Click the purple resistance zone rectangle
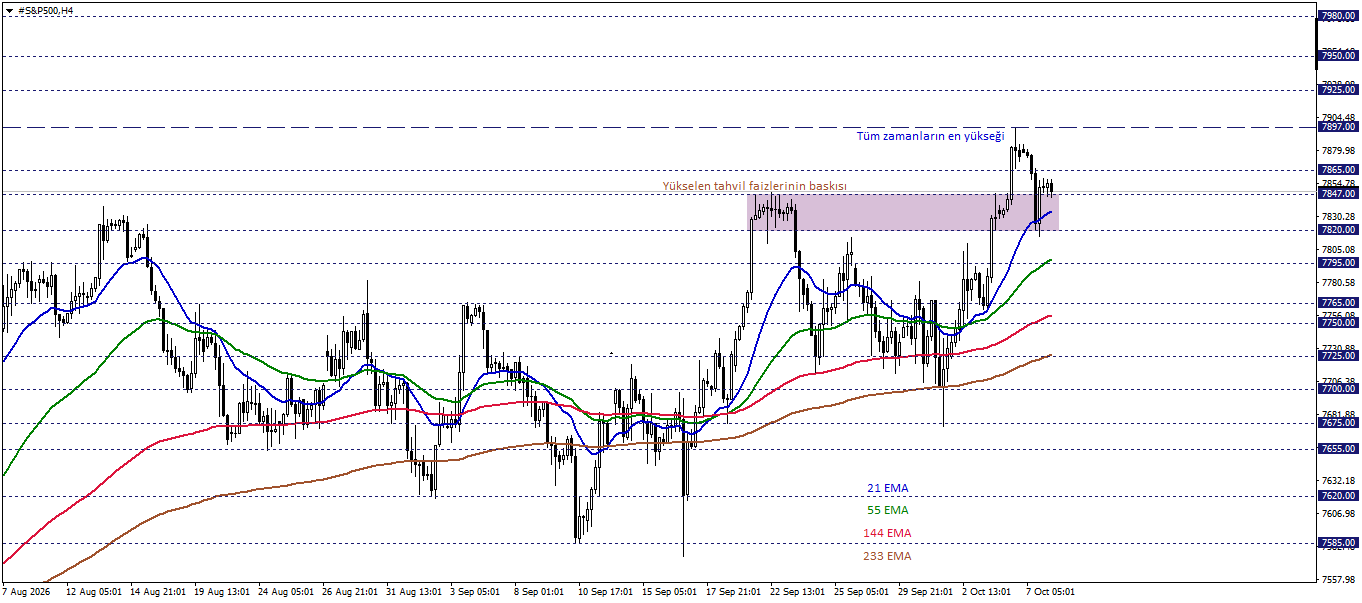Screen dimensions: 1362x603 (x=902, y=212)
